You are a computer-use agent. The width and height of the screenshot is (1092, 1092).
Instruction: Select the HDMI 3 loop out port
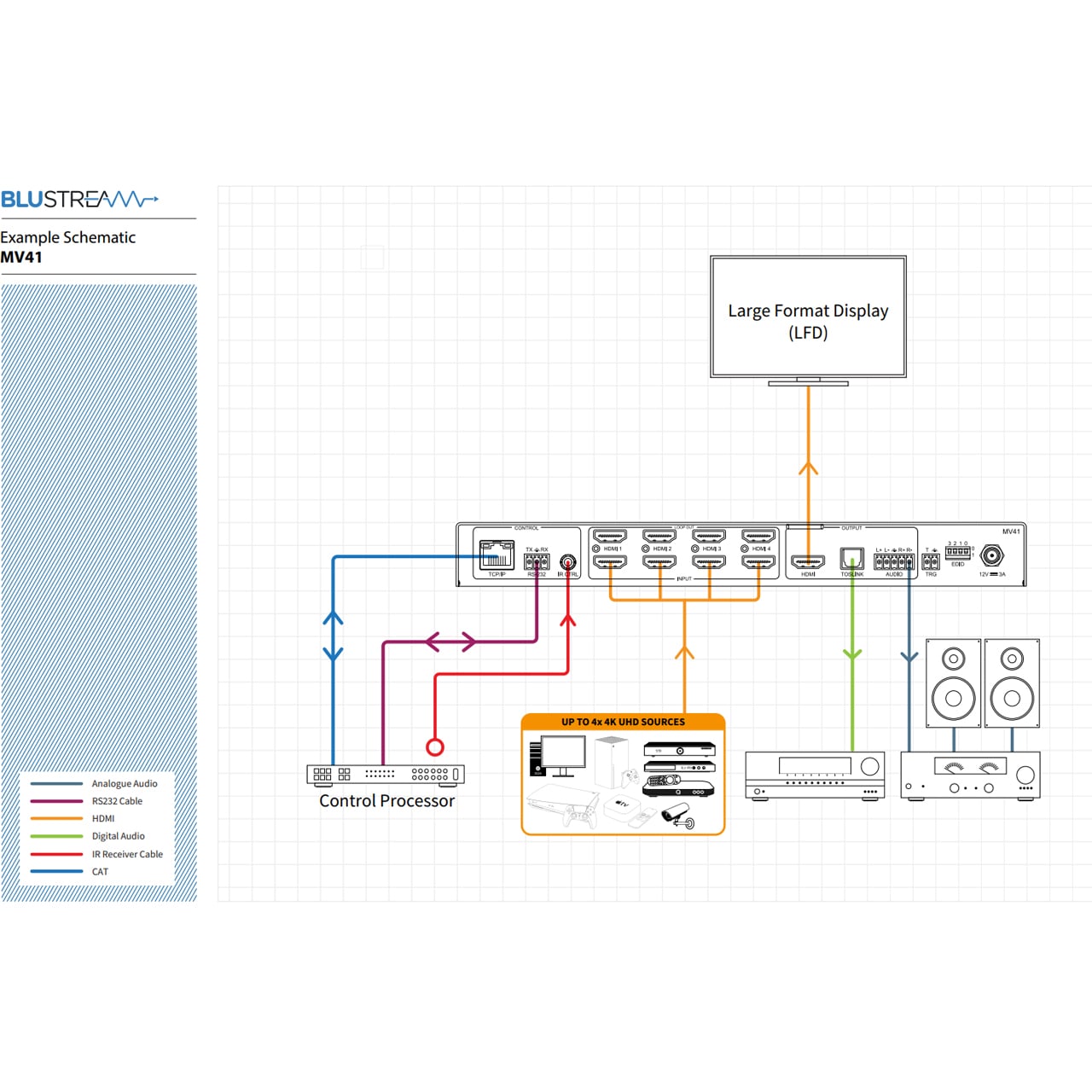[x=709, y=537]
